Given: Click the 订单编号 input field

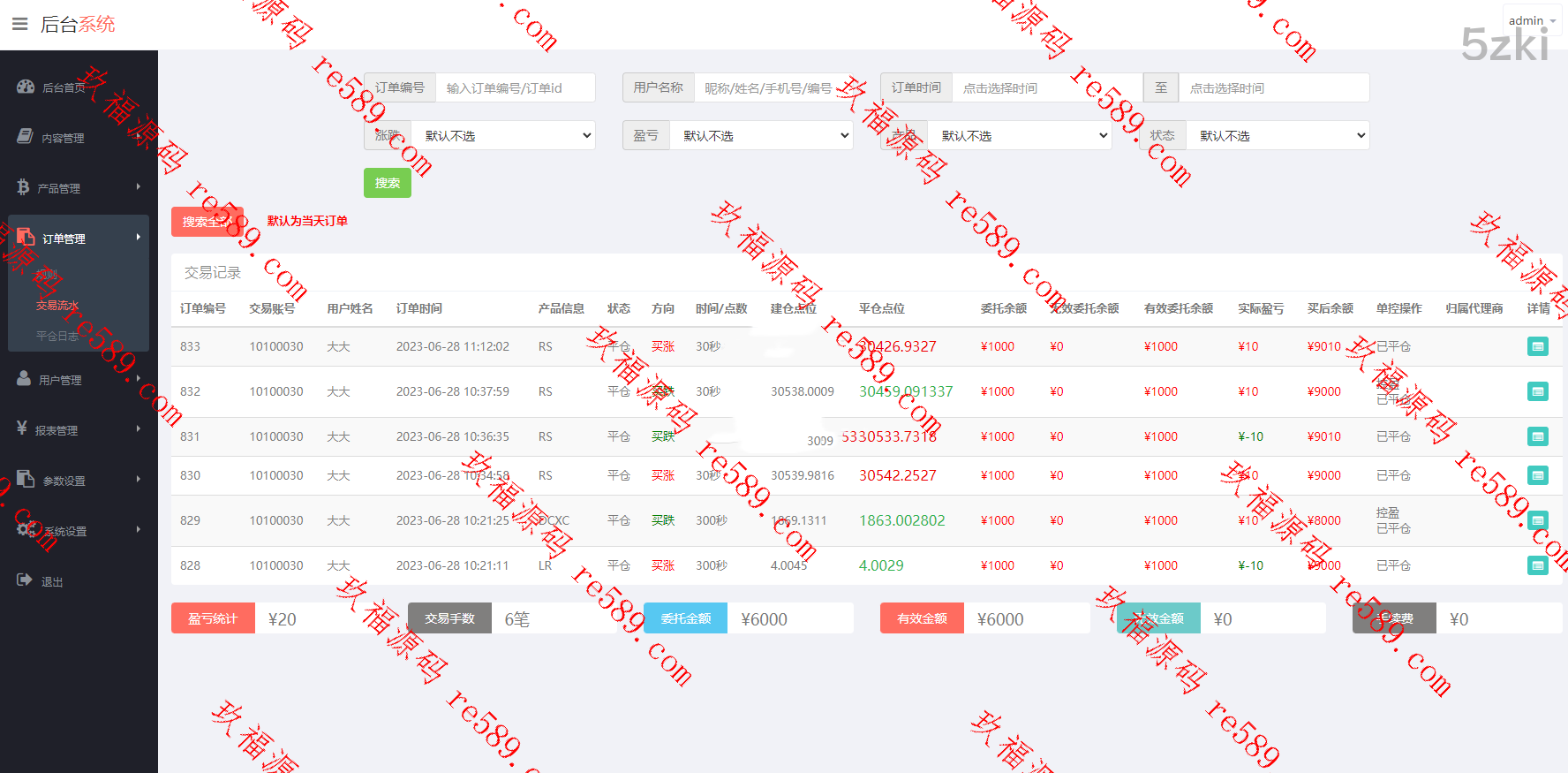Looking at the screenshot, I should (x=515, y=88).
